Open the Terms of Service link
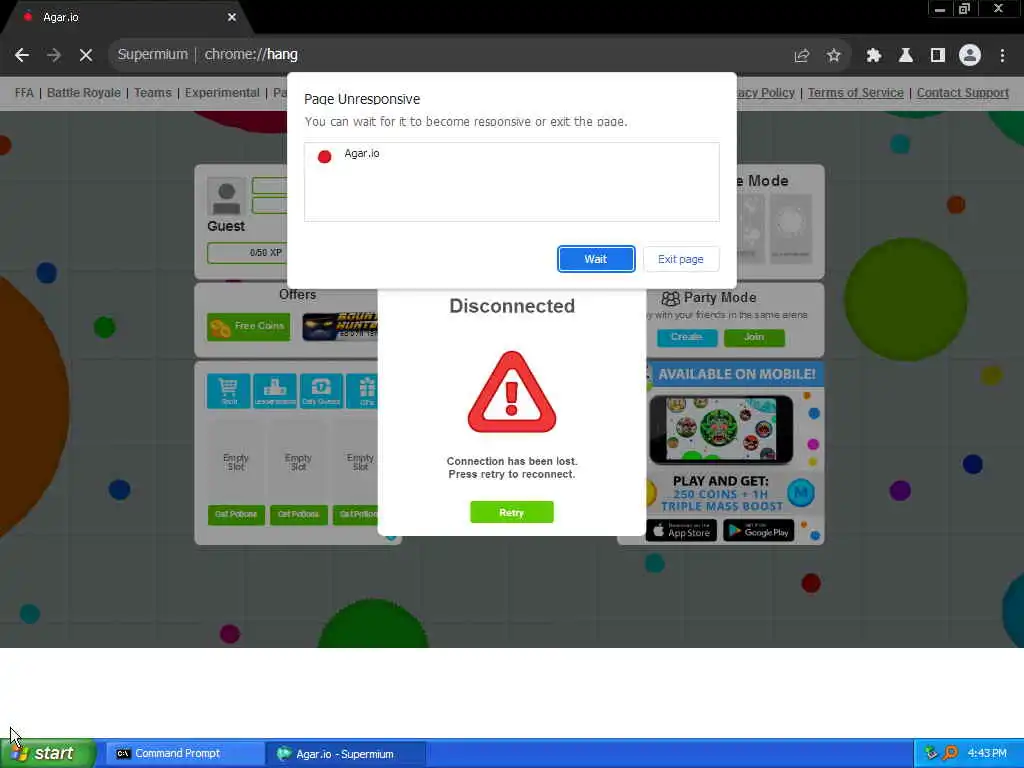 (x=856, y=93)
